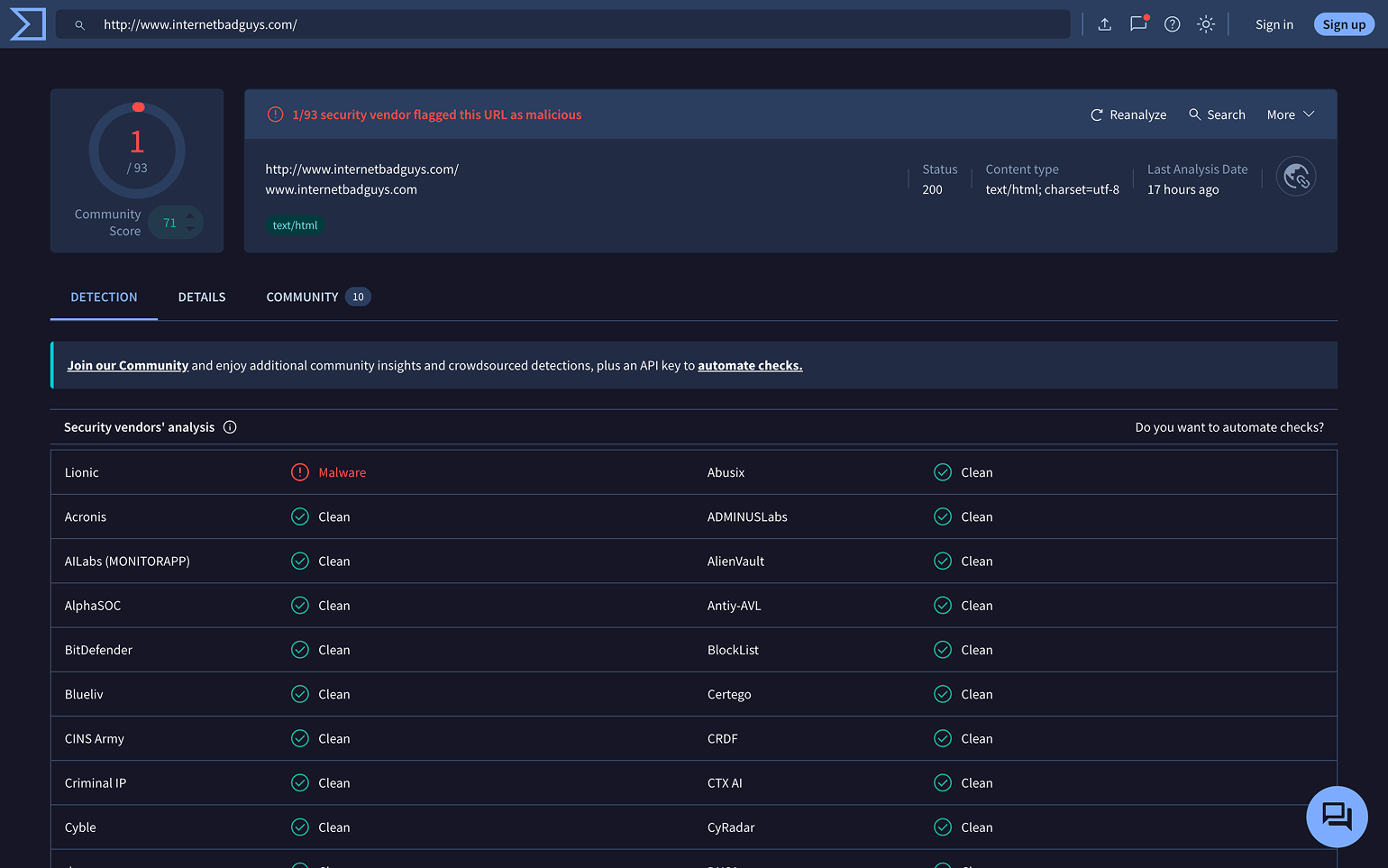Toggle light theme with sun icon
1388x868 pixels.
pos(1206,24)
